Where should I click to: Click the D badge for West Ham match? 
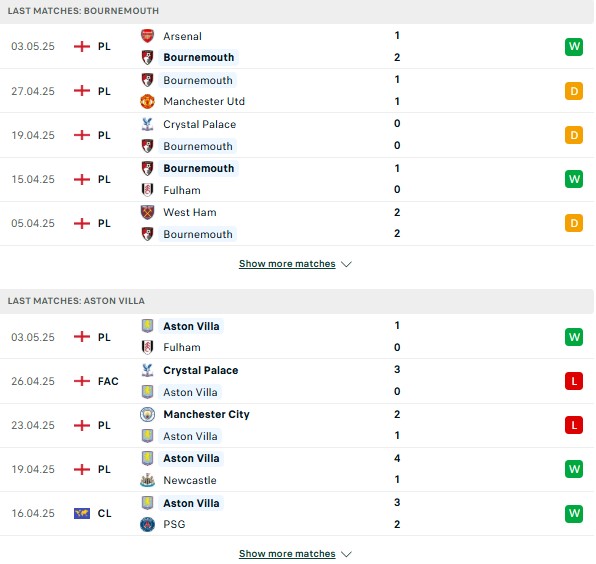(574, 223)
